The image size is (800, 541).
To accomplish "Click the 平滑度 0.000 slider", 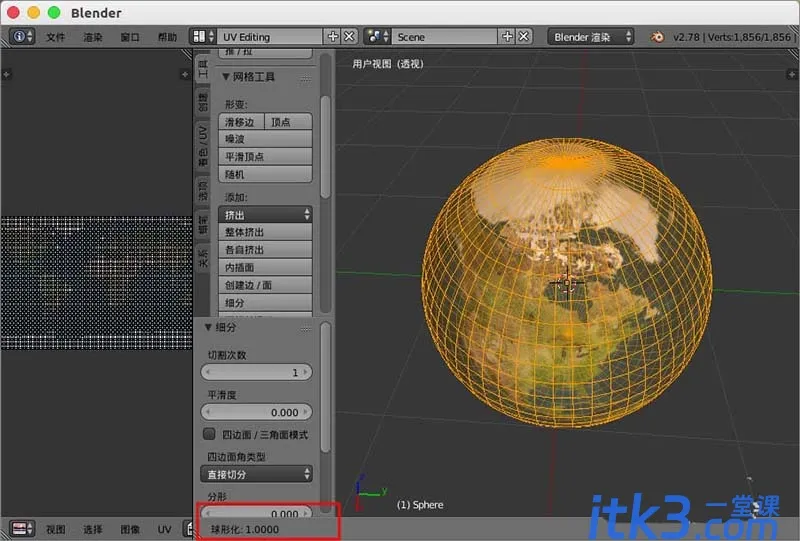I will pos(257,412).
